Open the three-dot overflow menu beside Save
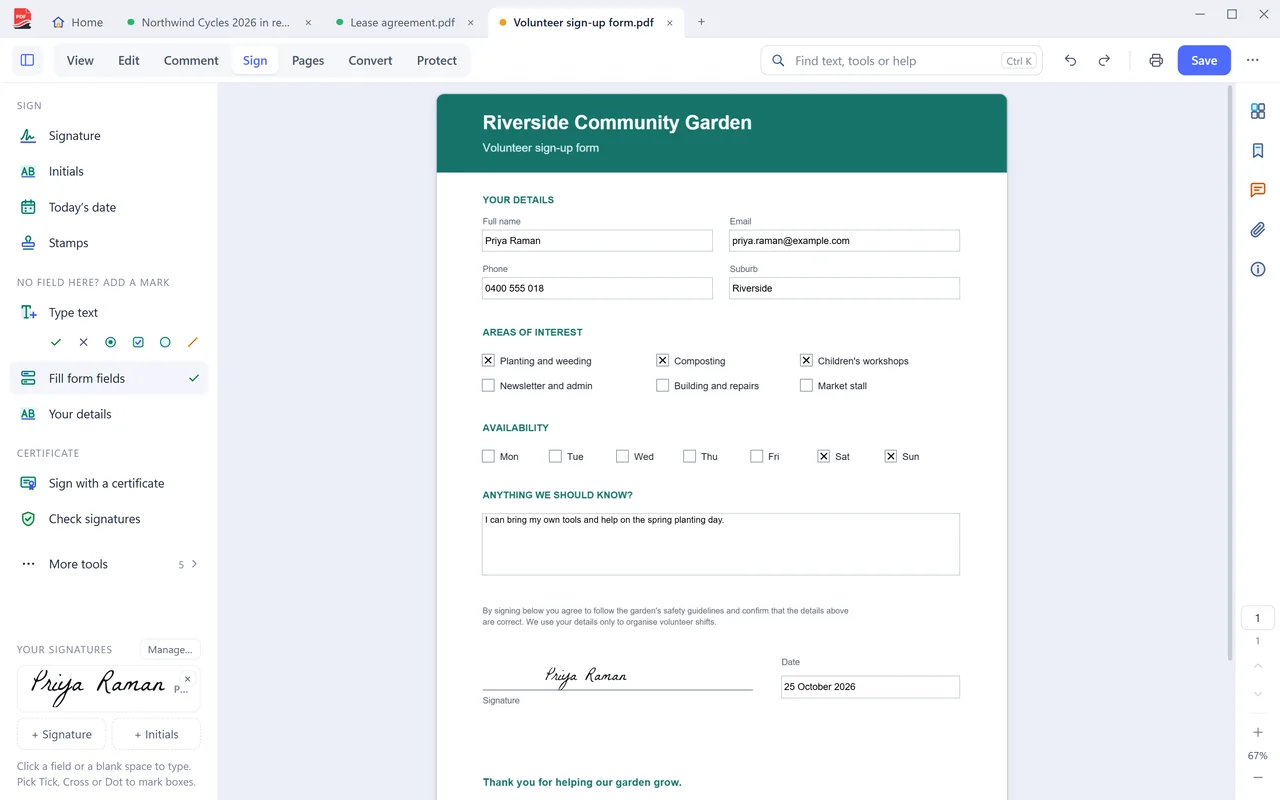The width and height of the screenshot is (1280, 800). click(x=1253, y=60)
